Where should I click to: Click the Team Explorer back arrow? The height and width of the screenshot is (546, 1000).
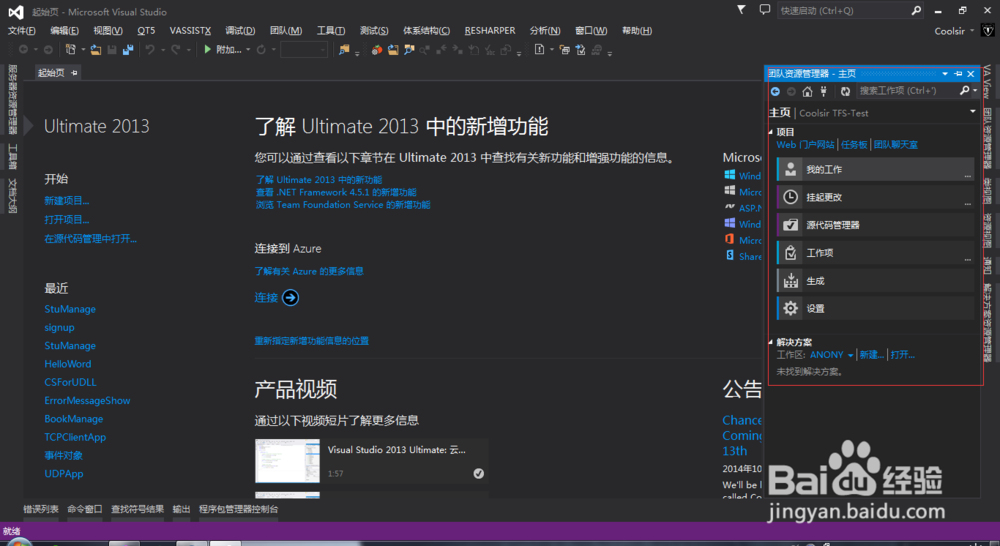(776, 91)
